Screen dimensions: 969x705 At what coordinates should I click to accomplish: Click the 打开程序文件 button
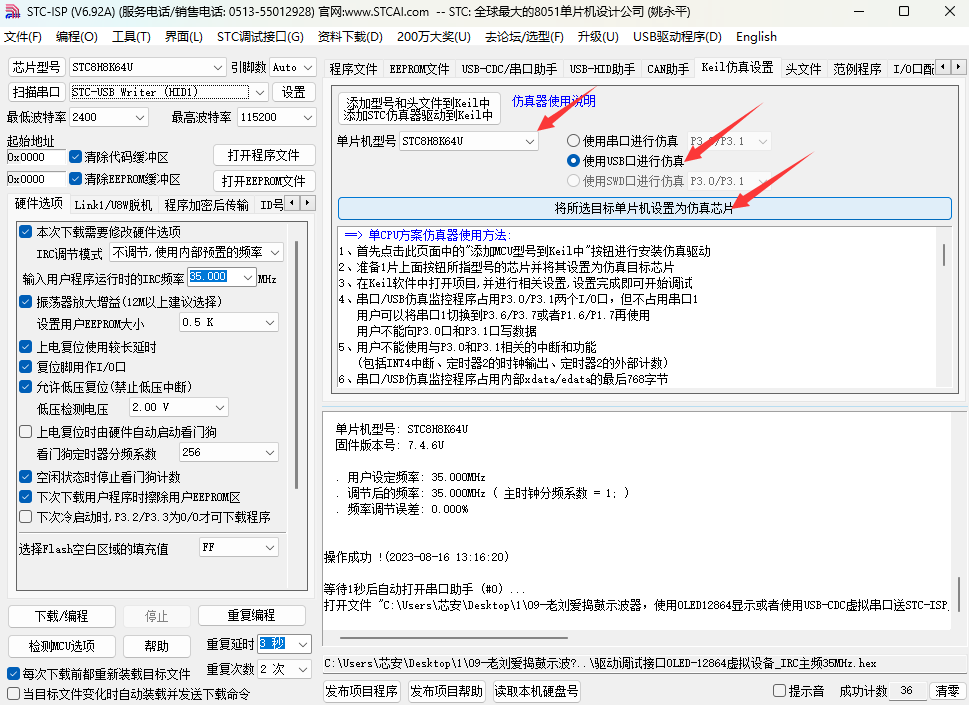pos(264,155)
